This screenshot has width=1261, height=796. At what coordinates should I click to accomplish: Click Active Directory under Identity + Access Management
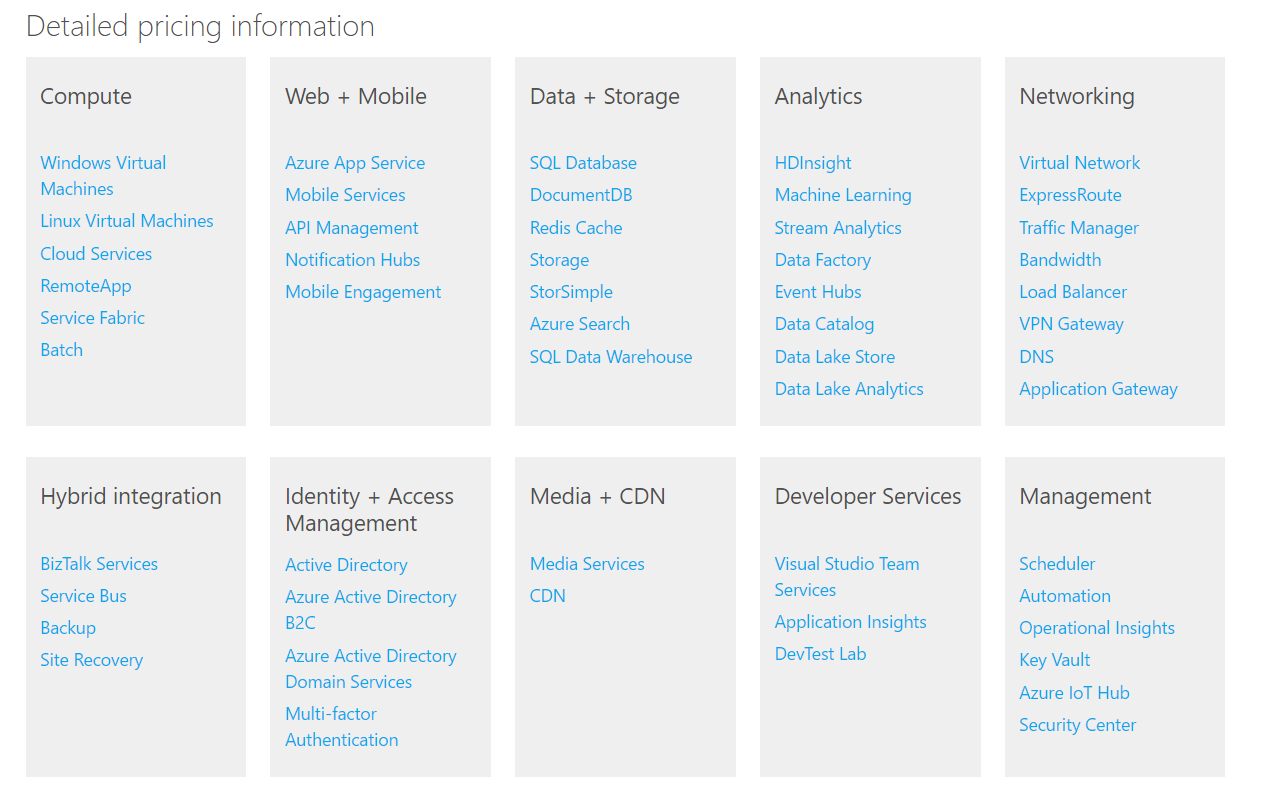coord(346,564)
